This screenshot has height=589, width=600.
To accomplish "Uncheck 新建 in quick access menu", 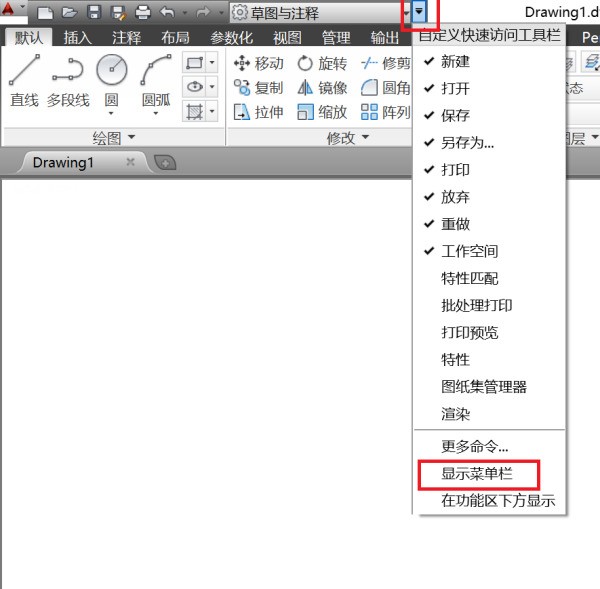I will pyautogui.click(x=489, y=61).
